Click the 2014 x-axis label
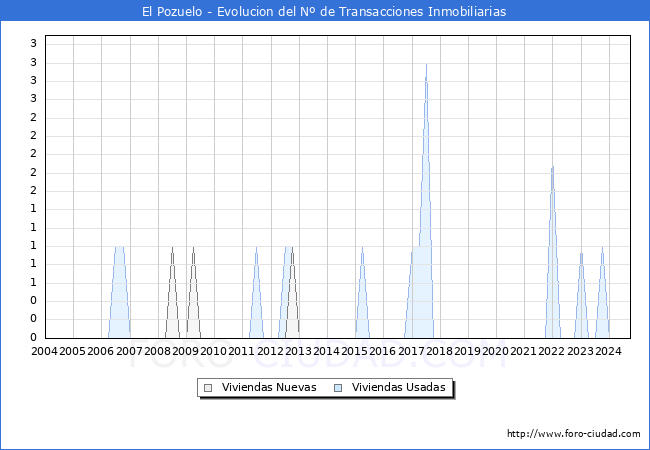 pos(326,351)
